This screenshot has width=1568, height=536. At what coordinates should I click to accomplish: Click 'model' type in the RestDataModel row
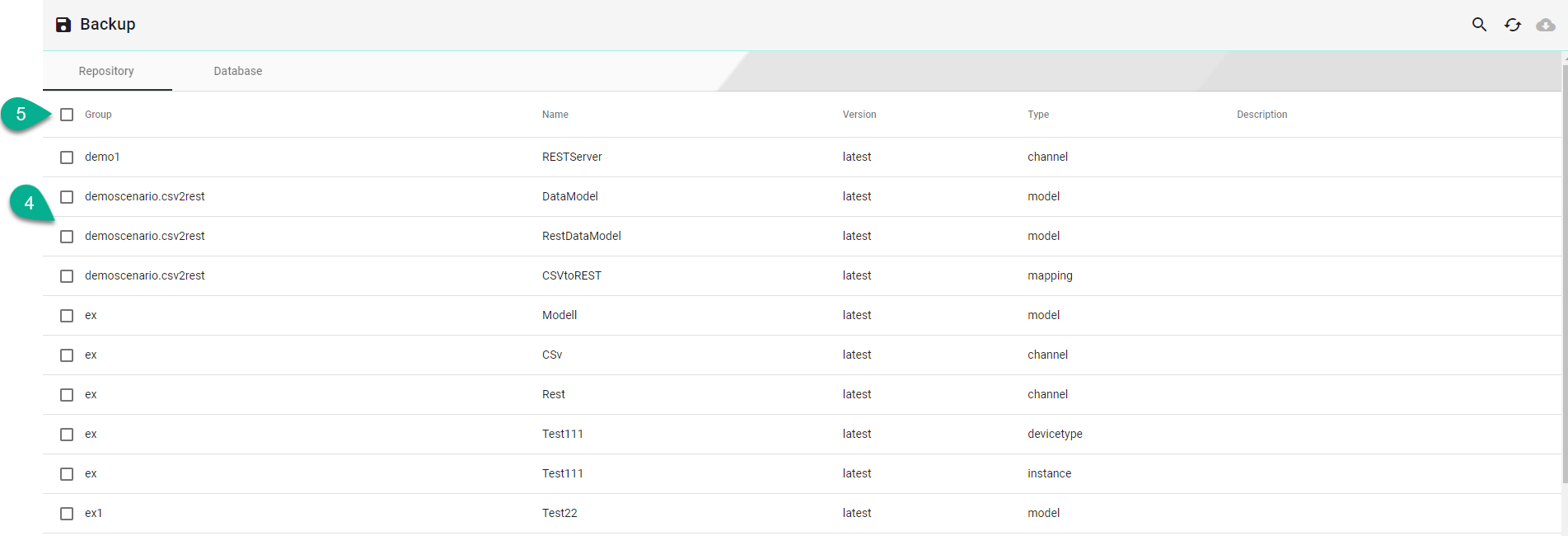tap(1043, 236)
